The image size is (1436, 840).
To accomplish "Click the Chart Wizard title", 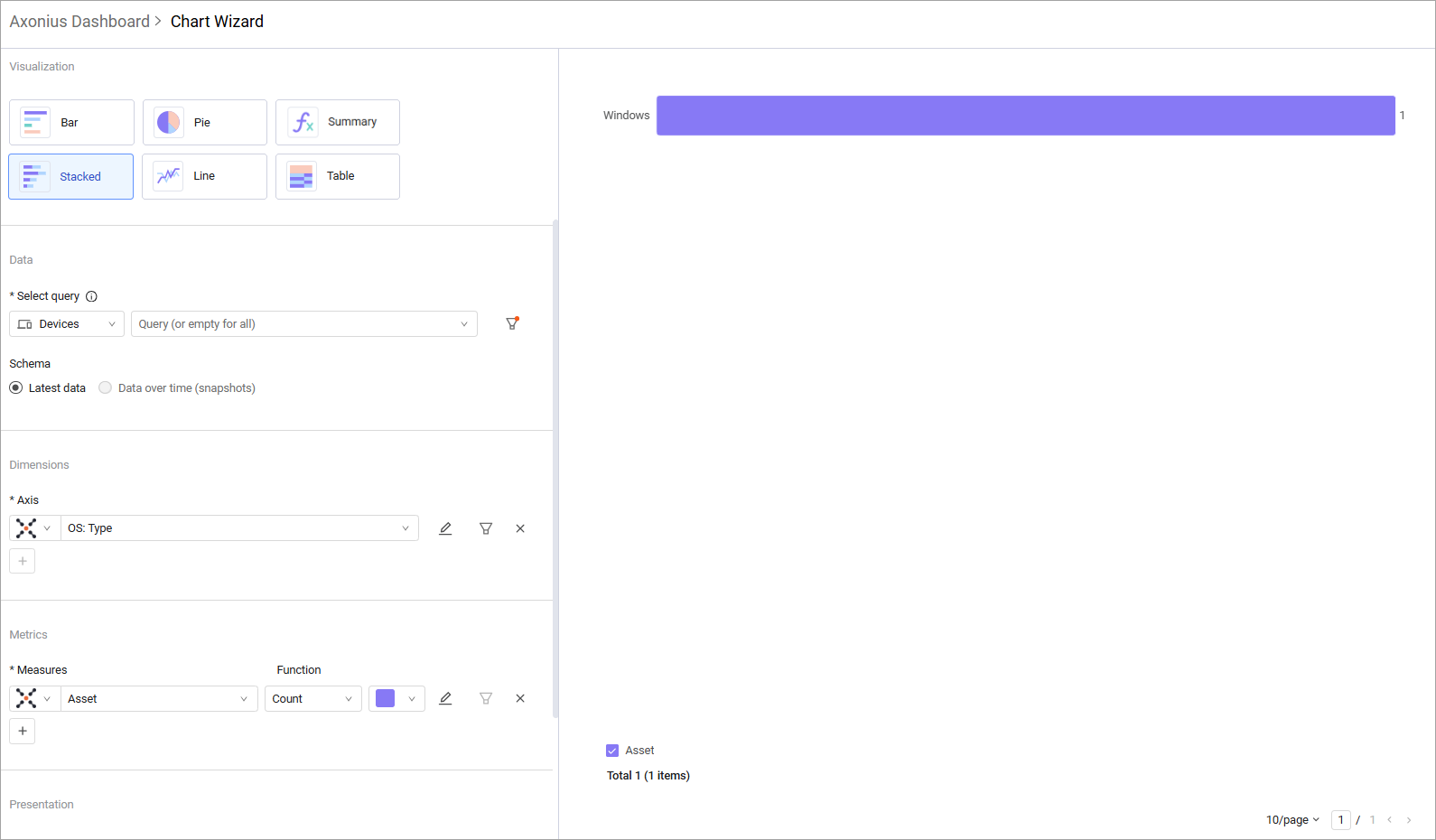I will pyautogui.click(x=217, y=22).
